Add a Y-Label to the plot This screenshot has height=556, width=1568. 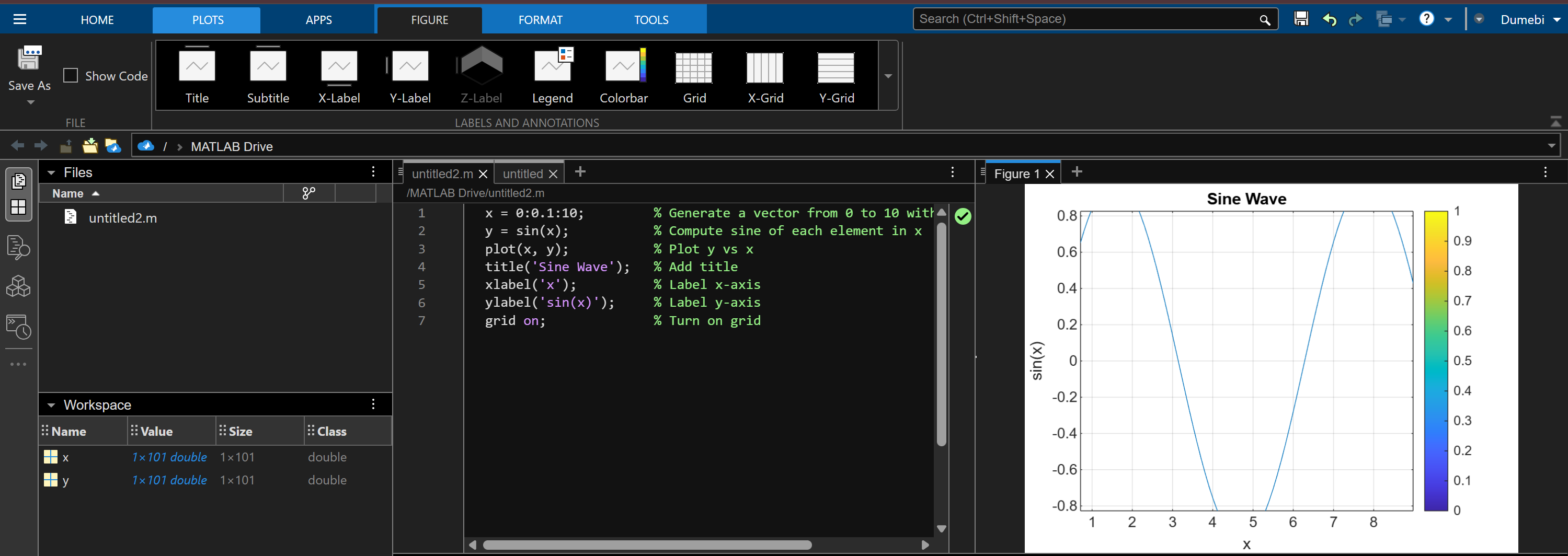pos(410,75)
